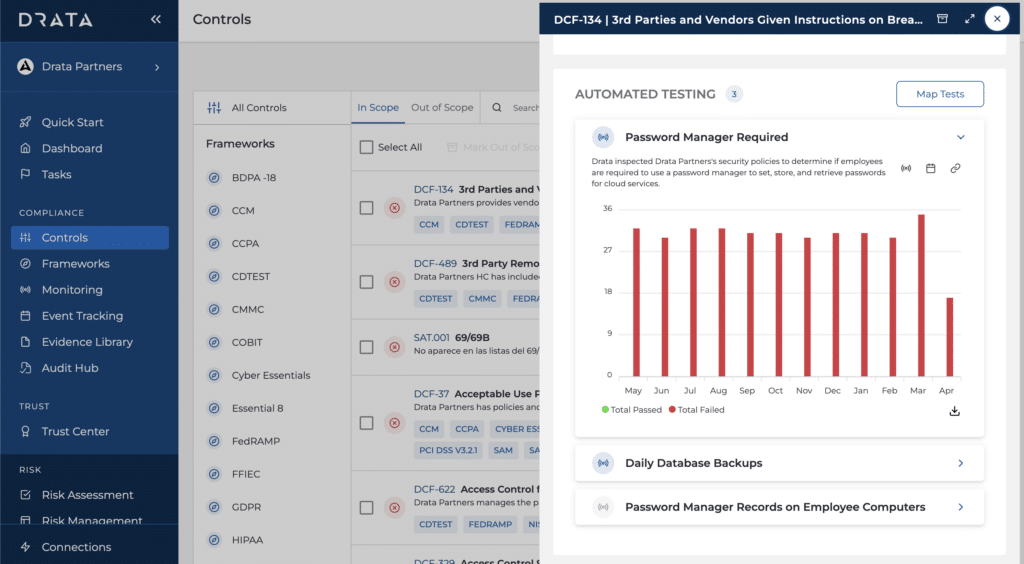The width and height of the screenshot is (1024, 564).
Task: Check the DCF-134 control checkbox
Action: click(366, 208)
